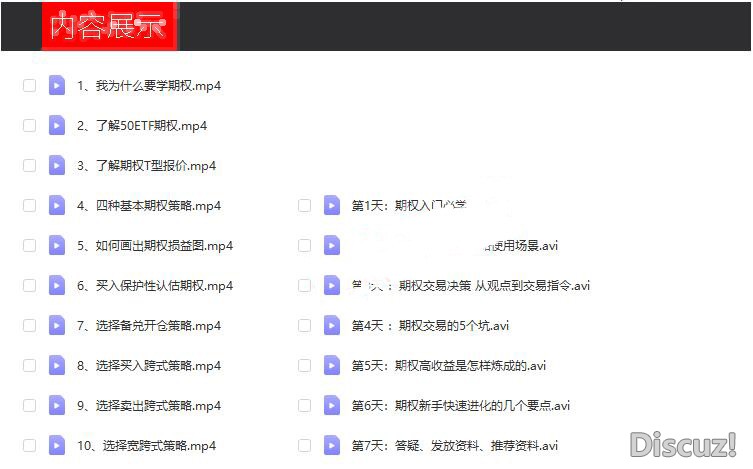
Task: Open file name 8、选择买入跨式策略.mp4
Action: pyautogui.click(x=149, y=366)
